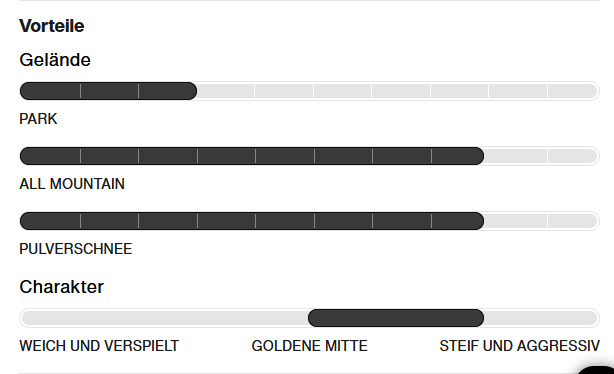Image resolution: width=614 pixels, height=374 pixels.
Task: Select the GOLDENE MITTE label
Action: [309, 346]
